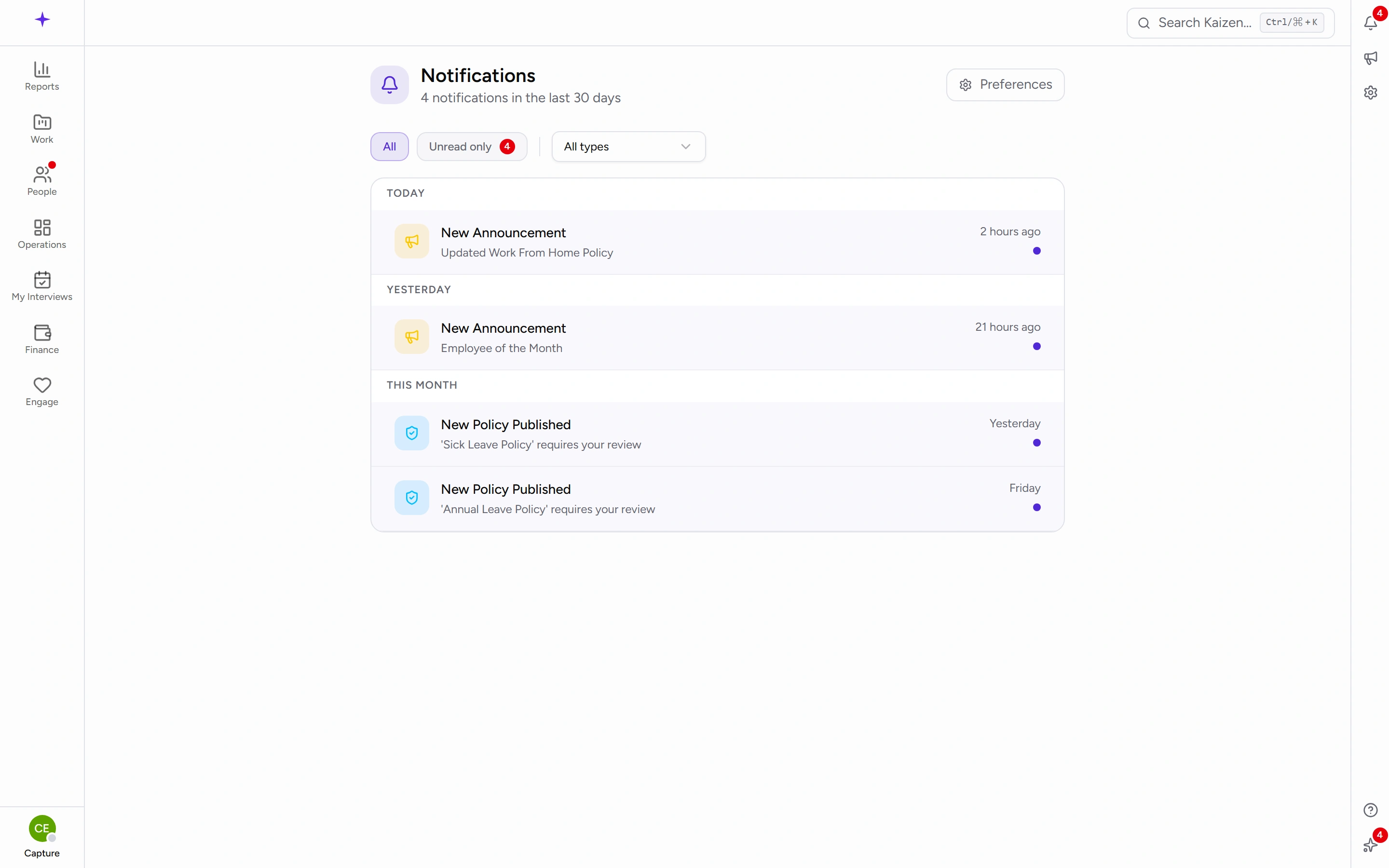Open the Work section in sidebar
Screen dimensions: 1389x868
pos(42,129)
